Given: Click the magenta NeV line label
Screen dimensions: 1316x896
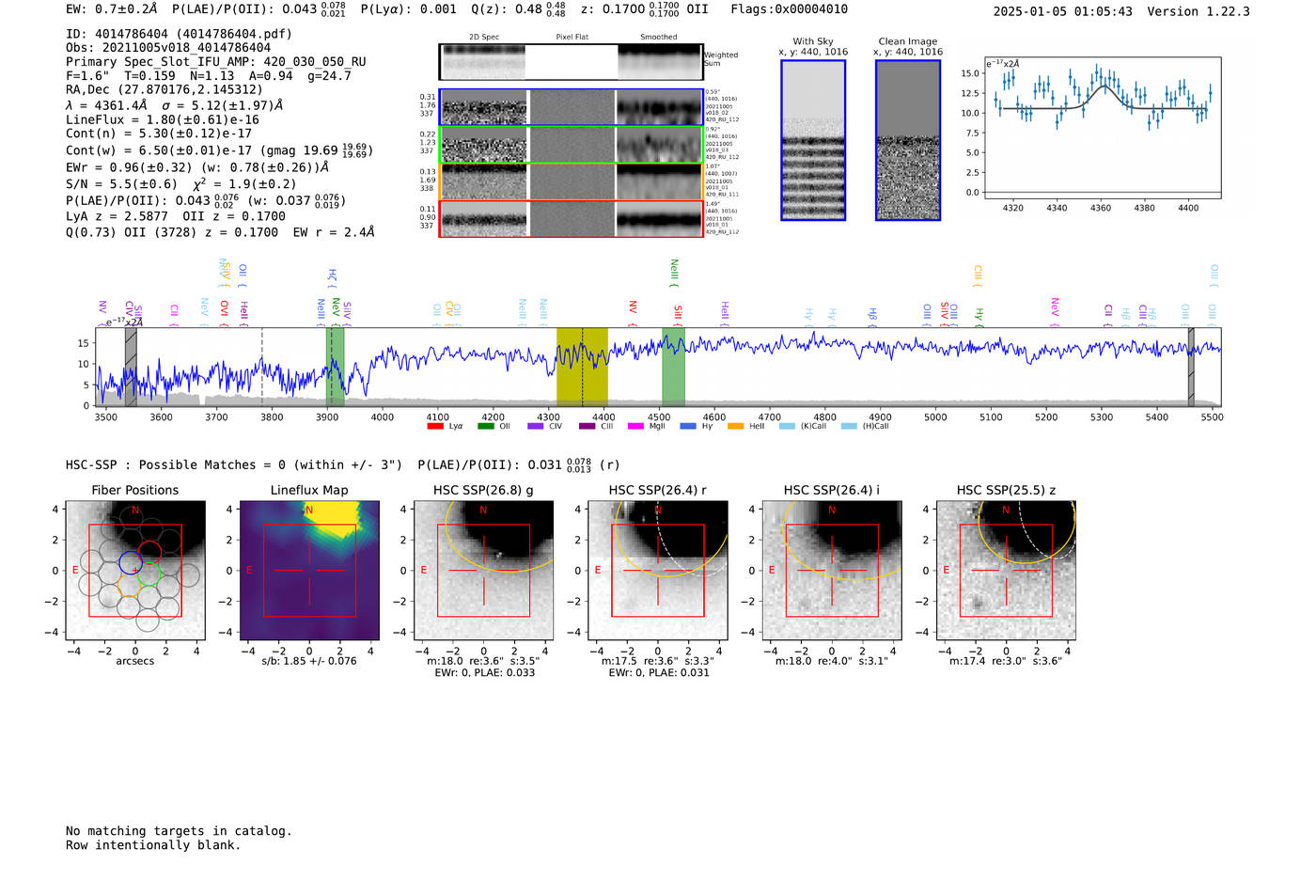Looking at the screenshot, I should [x=1054, y=312].
